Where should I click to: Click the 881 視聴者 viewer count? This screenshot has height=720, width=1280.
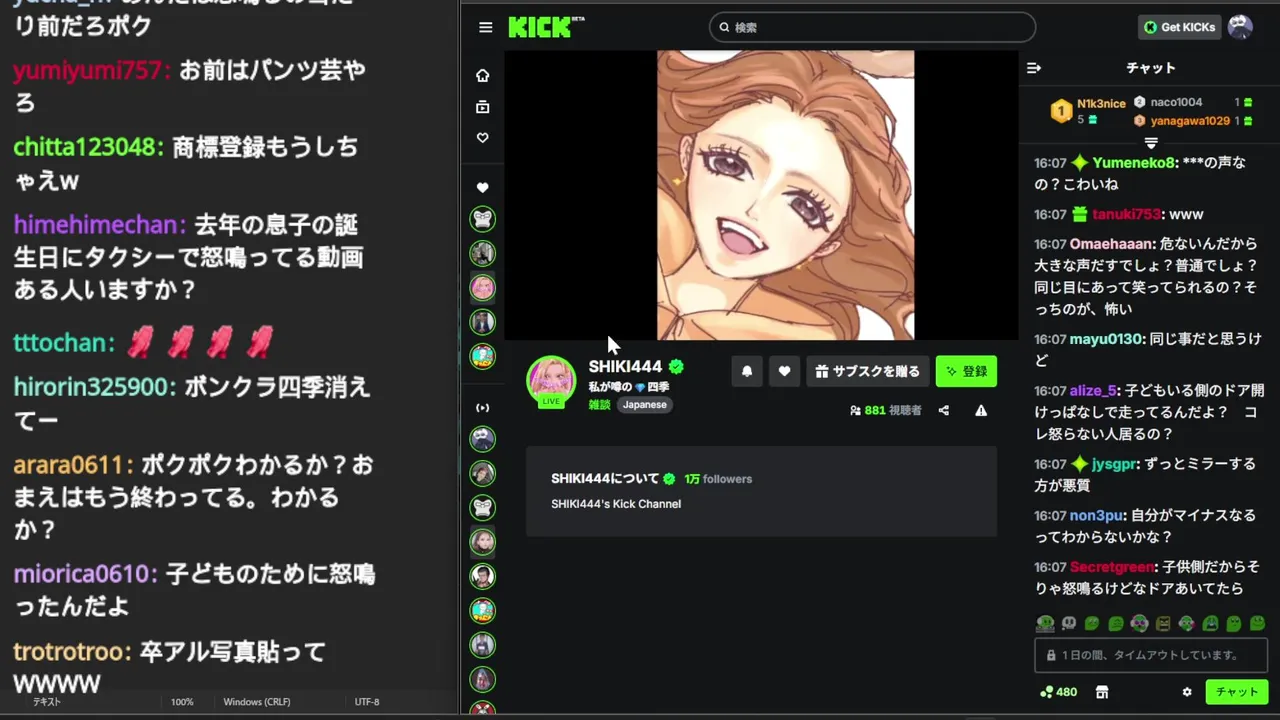885,410
